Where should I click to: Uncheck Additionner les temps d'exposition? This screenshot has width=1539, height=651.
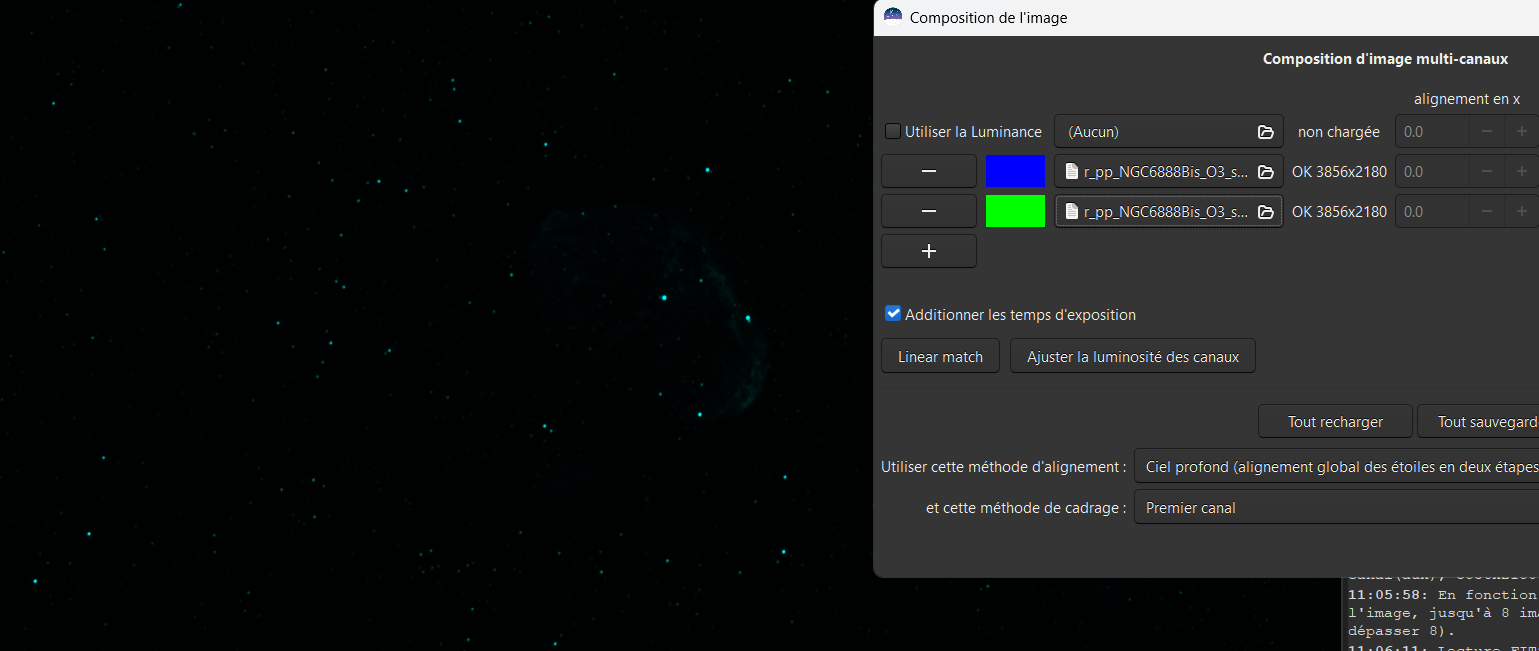(x=893, y=314)
